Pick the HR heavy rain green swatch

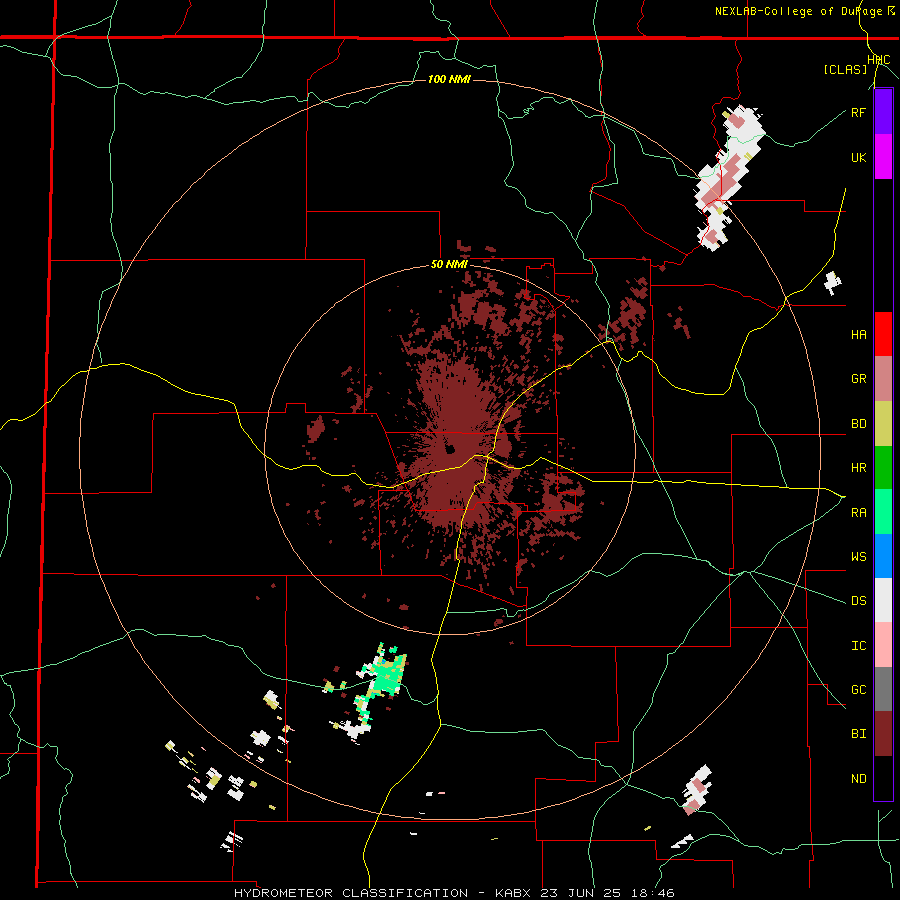click(883, 468)
